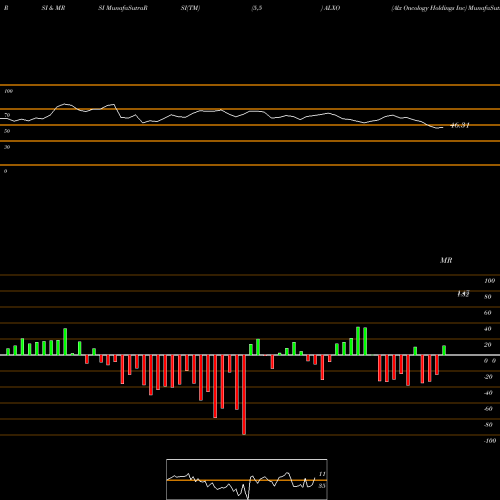Click the MR value label near 80
The image size is (500, 500).
(463, 294)
